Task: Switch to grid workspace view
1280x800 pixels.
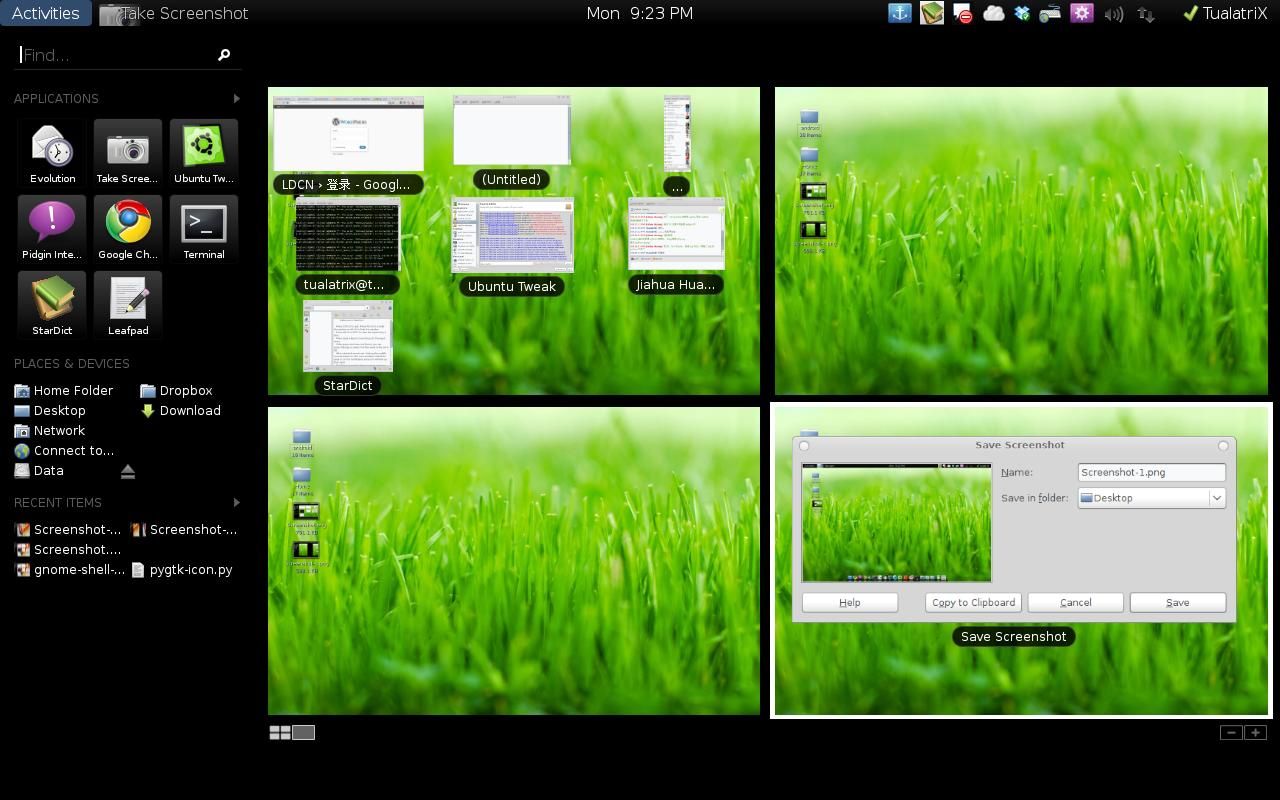Action: (280, 733)
